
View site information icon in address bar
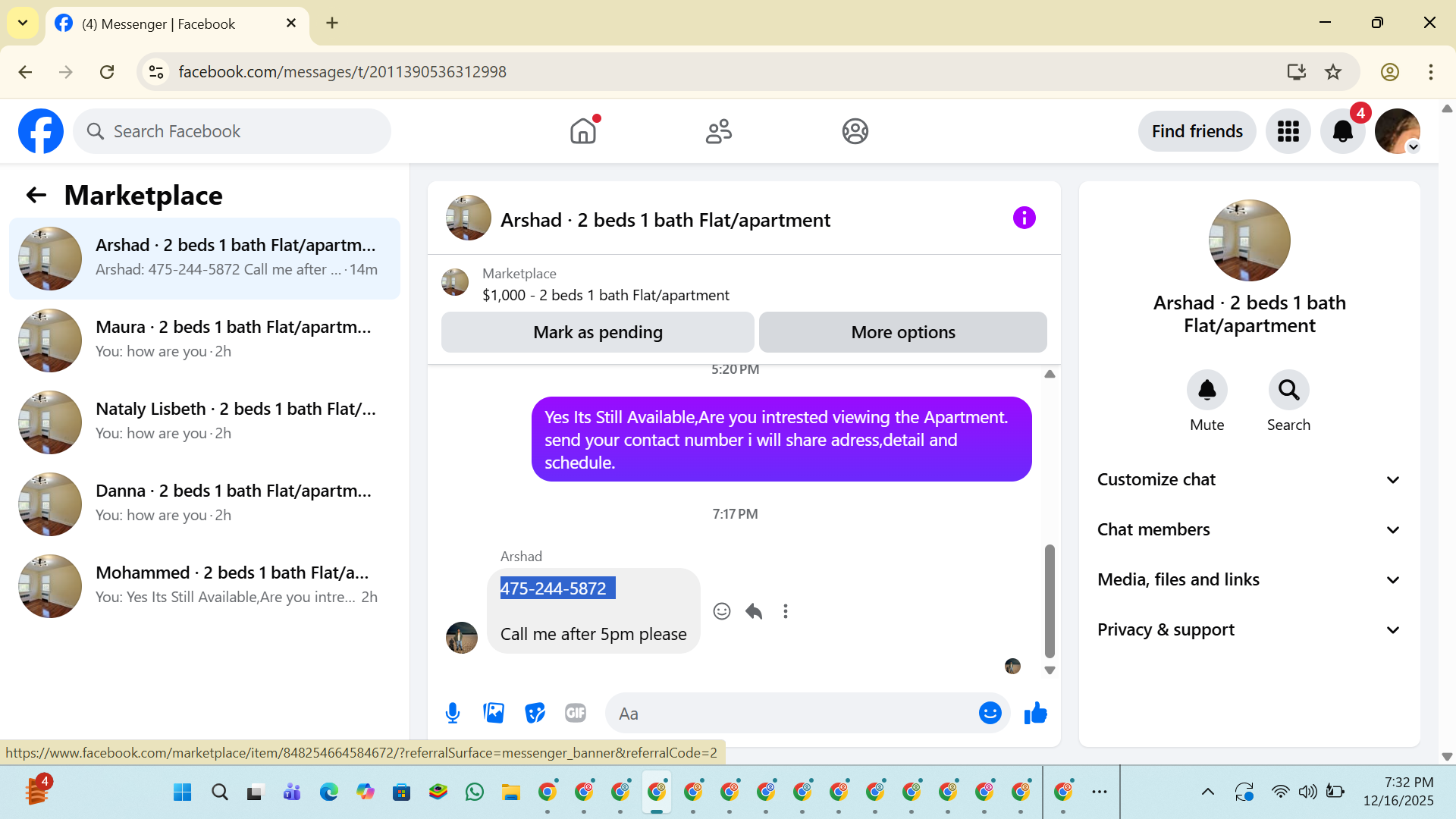point(156,72)
